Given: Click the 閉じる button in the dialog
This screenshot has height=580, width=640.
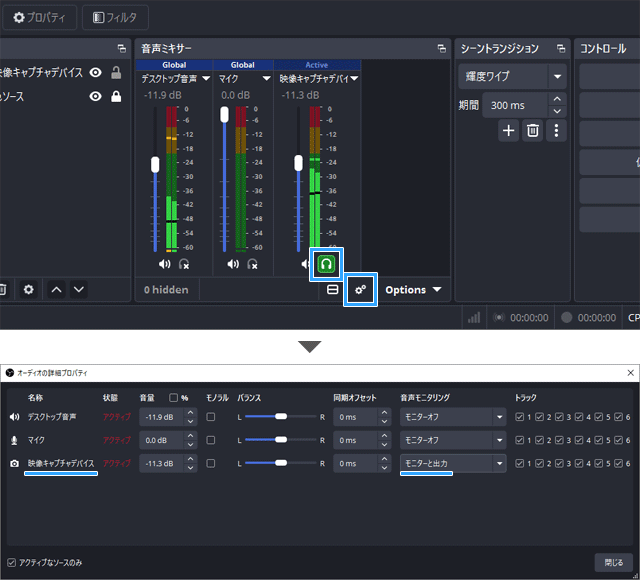Looking at the screenshot, I should (x=614, y=562).
